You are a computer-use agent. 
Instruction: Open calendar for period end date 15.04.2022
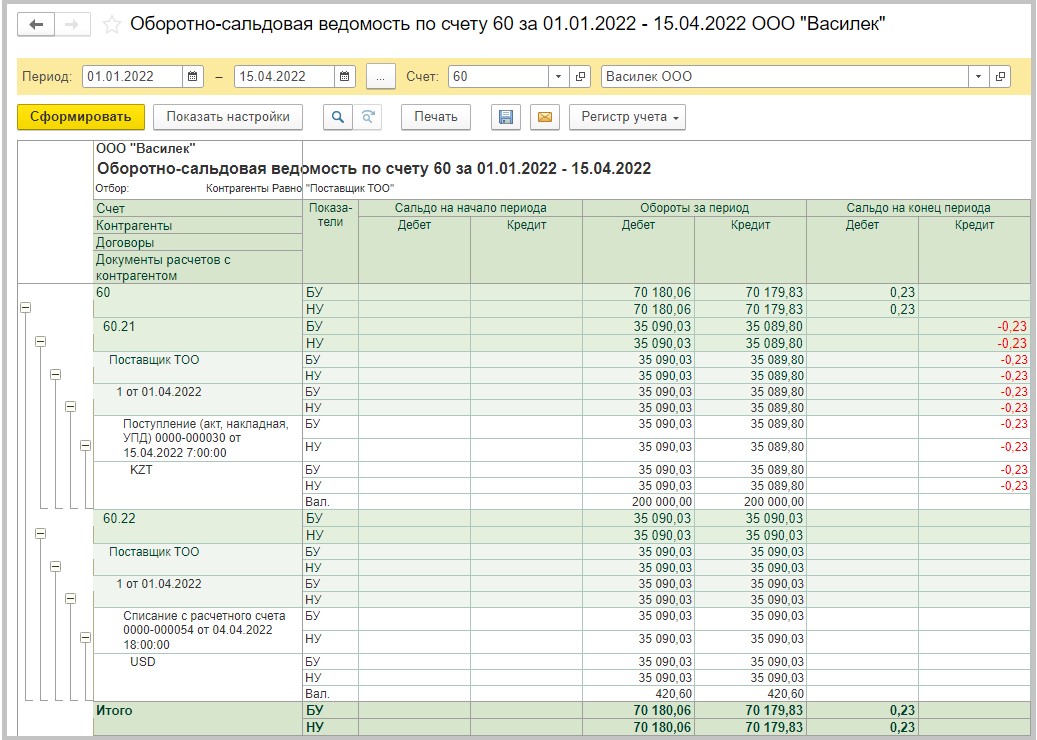345,77
